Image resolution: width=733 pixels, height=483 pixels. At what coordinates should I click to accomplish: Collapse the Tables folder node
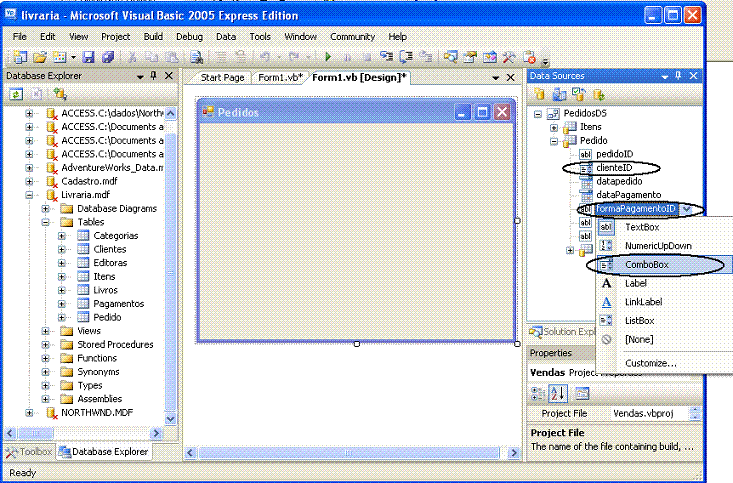point(45,222)
